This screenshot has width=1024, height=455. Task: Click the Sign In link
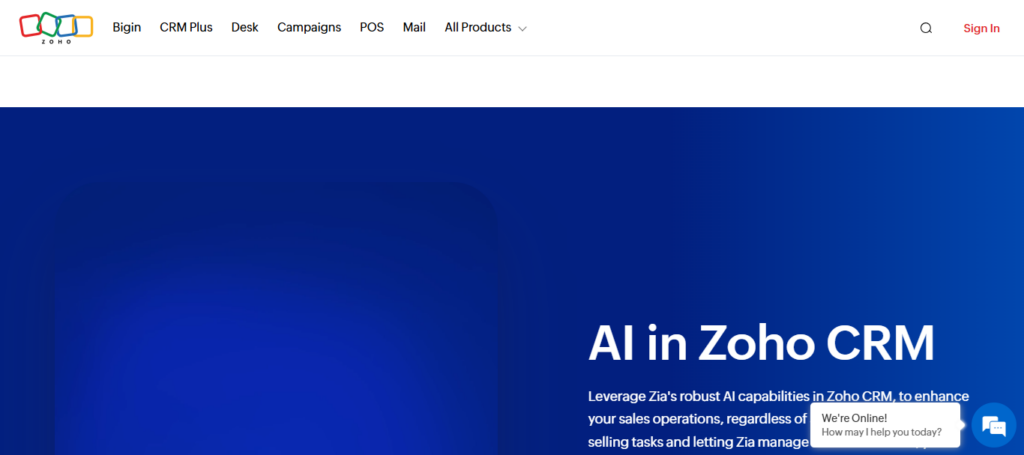pyautogui.click(x=981, y=28)
